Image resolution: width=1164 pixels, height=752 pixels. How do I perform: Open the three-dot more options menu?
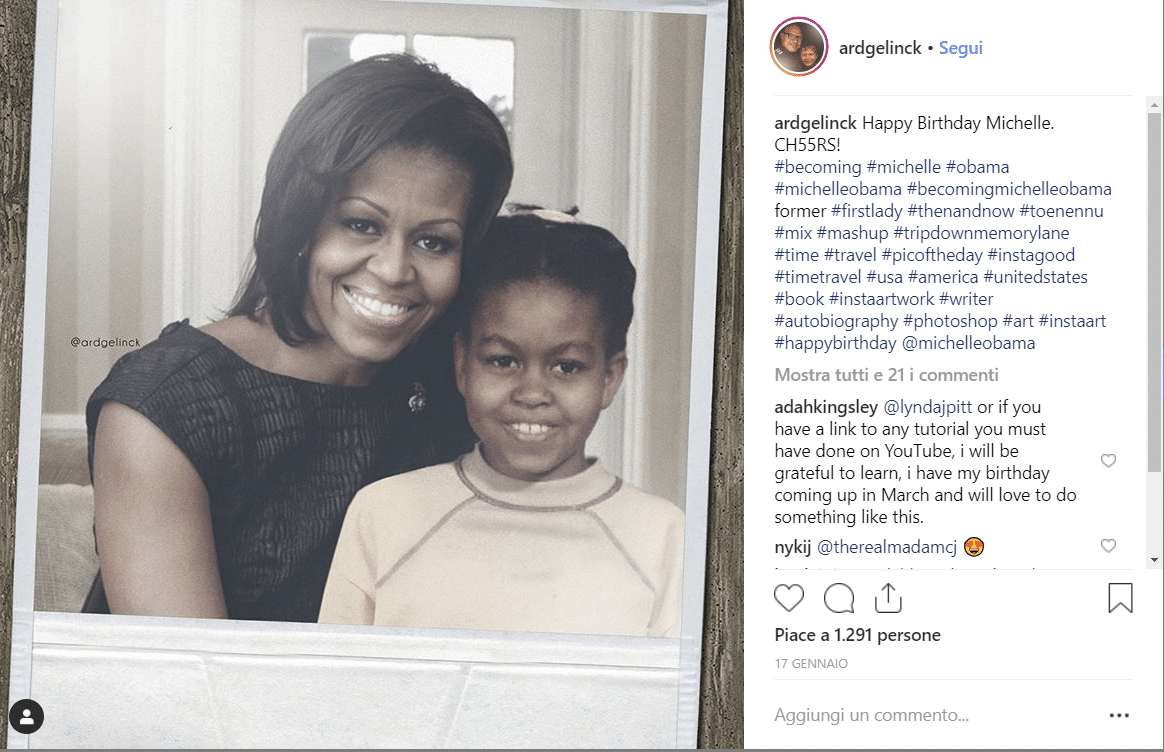(x=1119, y=716)
